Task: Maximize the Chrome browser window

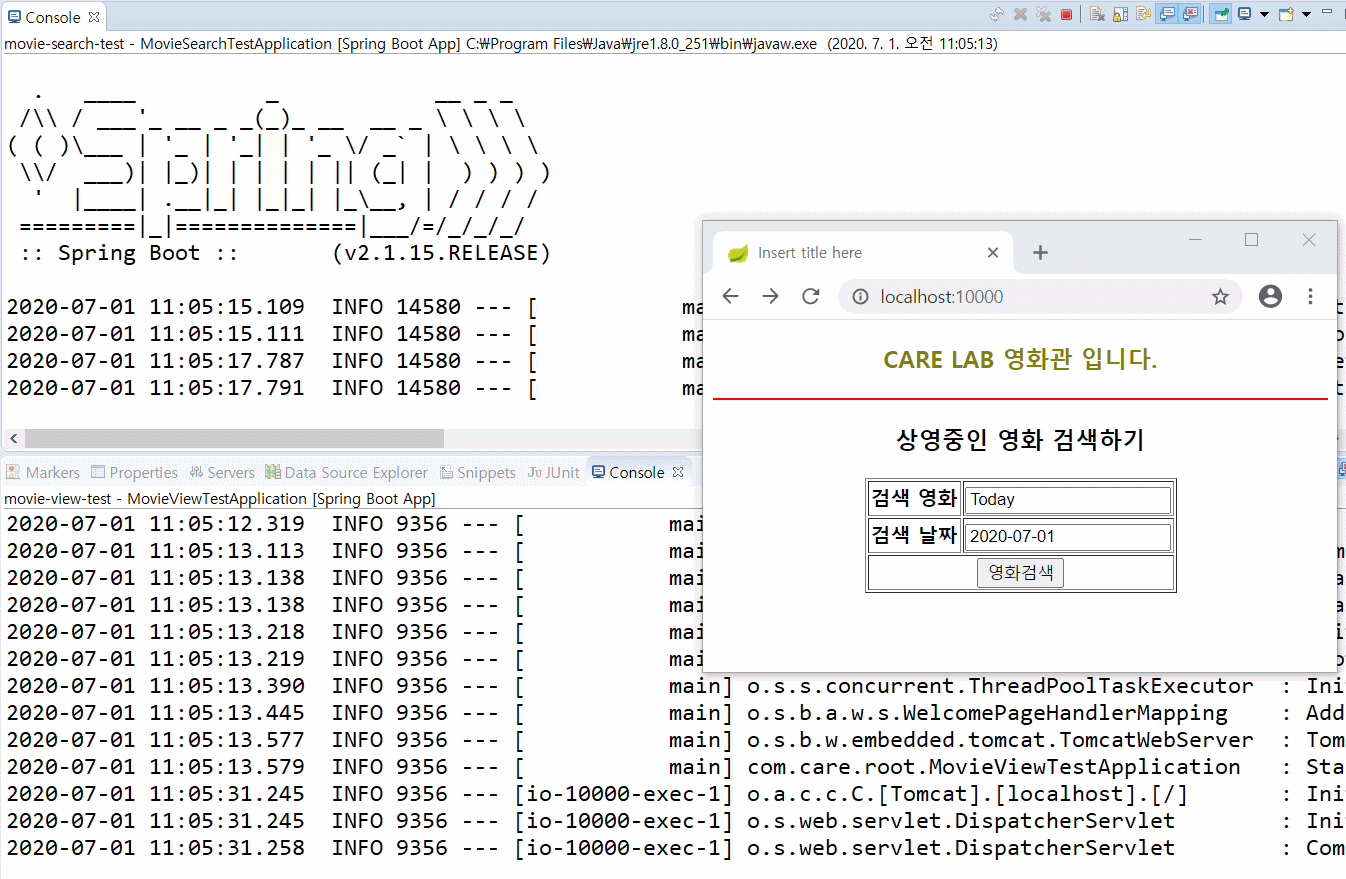Action: 1251,240
